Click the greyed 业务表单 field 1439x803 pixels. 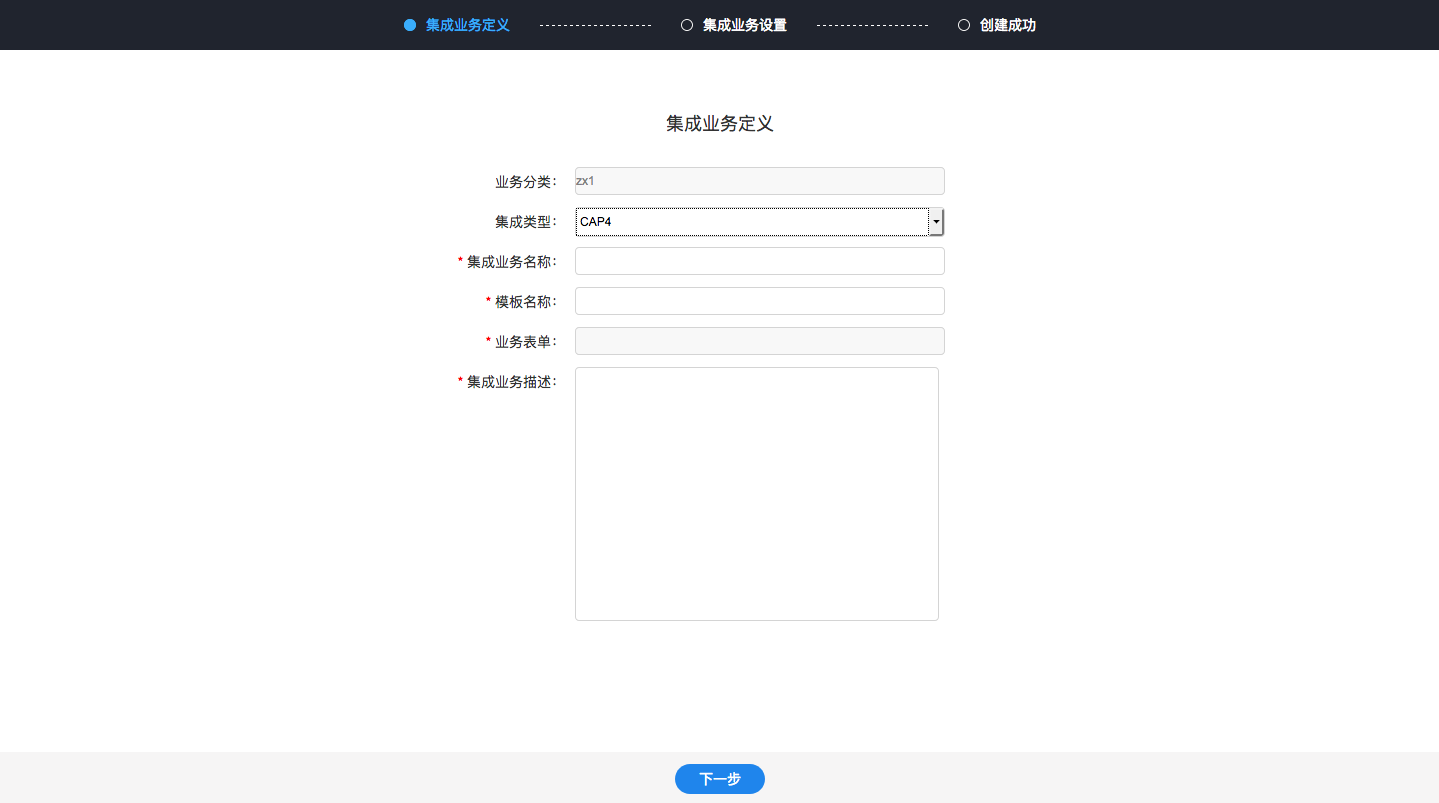coord(760,341)
